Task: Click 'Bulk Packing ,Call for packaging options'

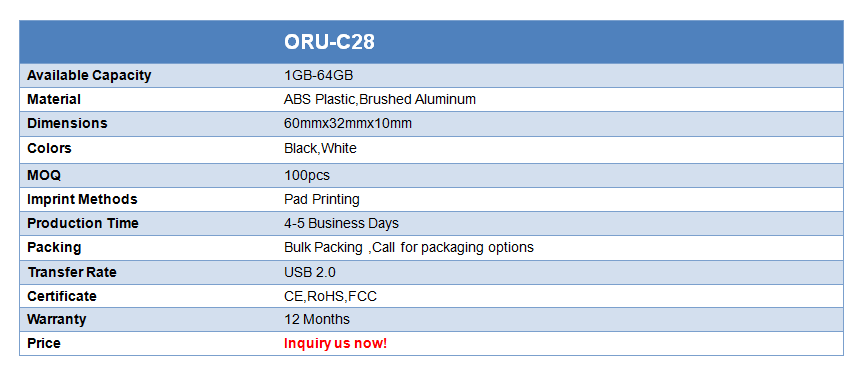Action: point(409,248)
